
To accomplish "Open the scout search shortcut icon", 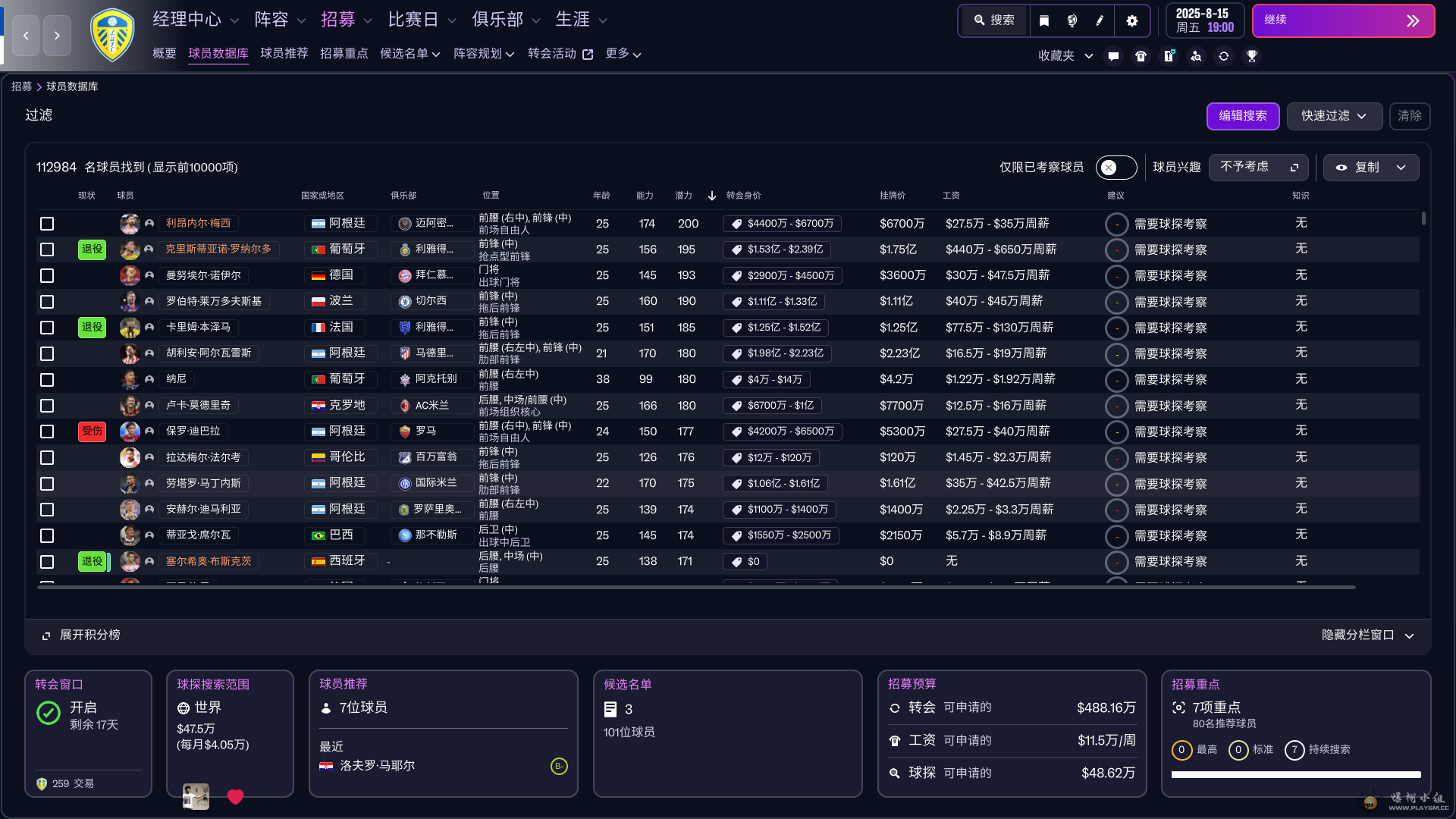I will [x=1196, y=56].
